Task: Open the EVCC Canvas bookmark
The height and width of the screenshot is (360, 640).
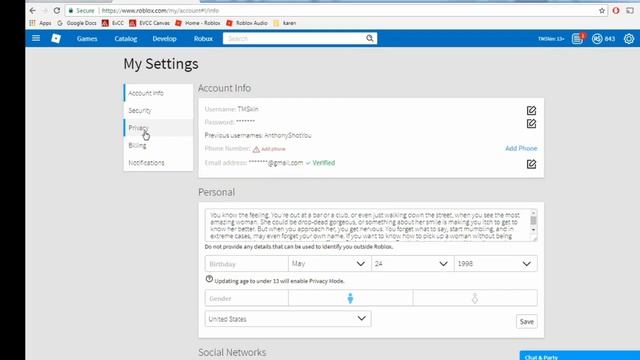Action: 149,23
